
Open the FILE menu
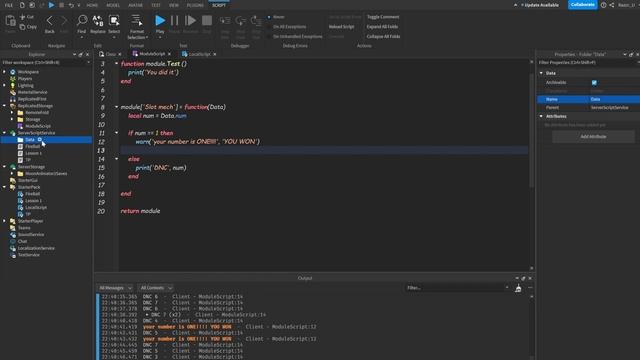tap(9, 5)
